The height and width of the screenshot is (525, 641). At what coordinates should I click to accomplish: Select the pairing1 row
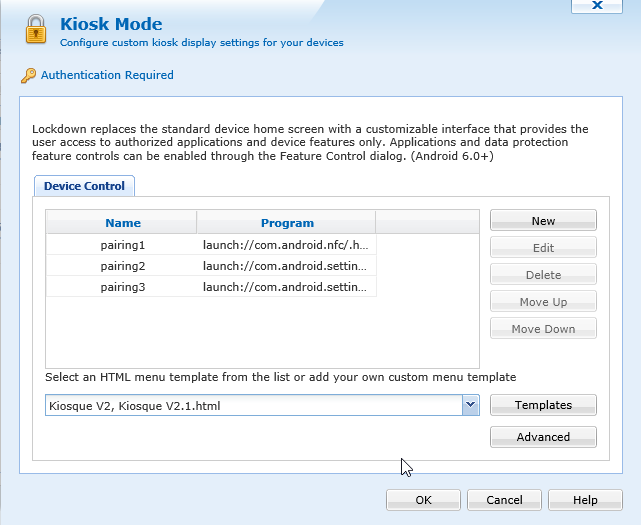point(122,244)
